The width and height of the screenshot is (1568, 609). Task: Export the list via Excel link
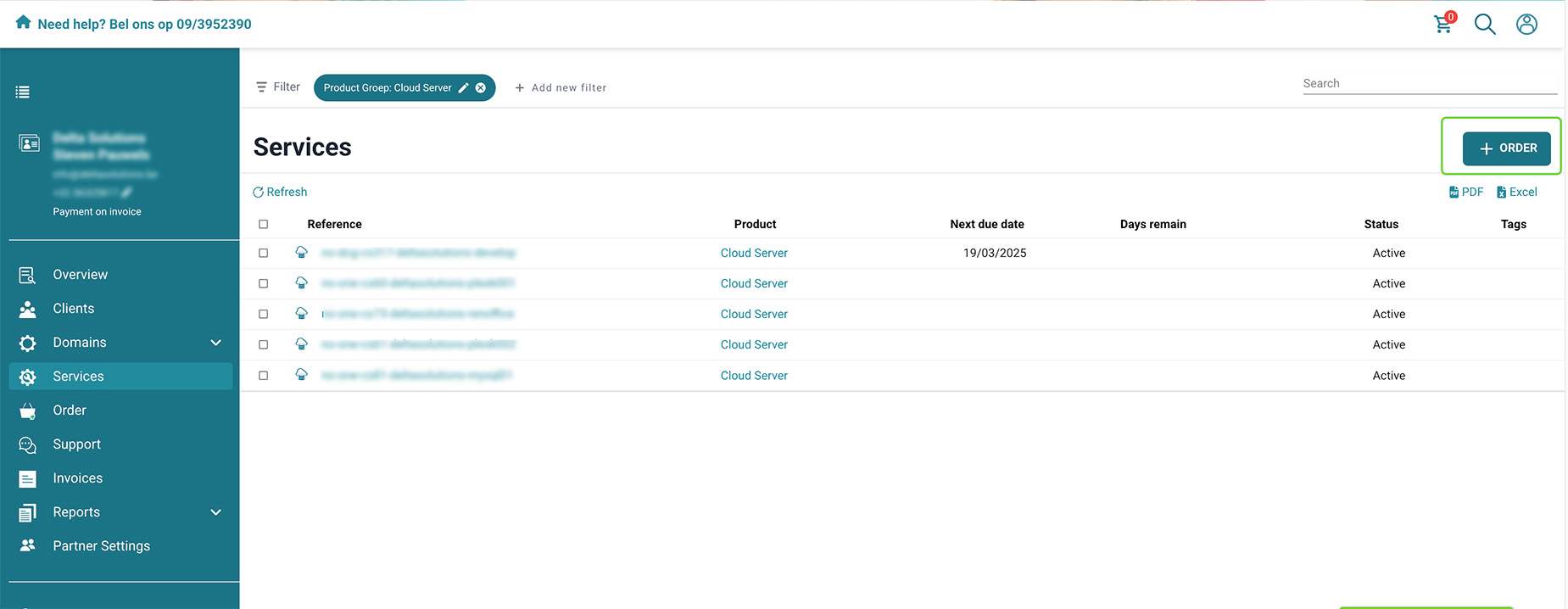[x=1517, y=193]
